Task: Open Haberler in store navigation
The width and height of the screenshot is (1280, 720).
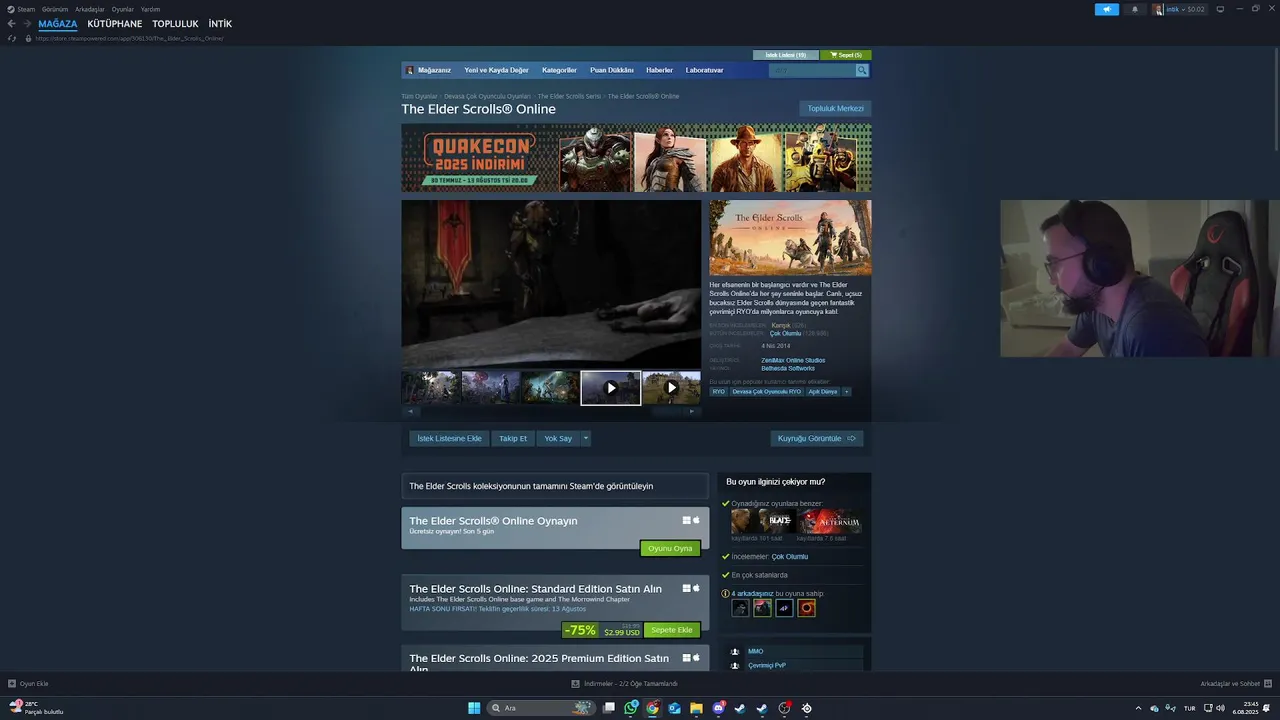Action: (x=659, y=70)
